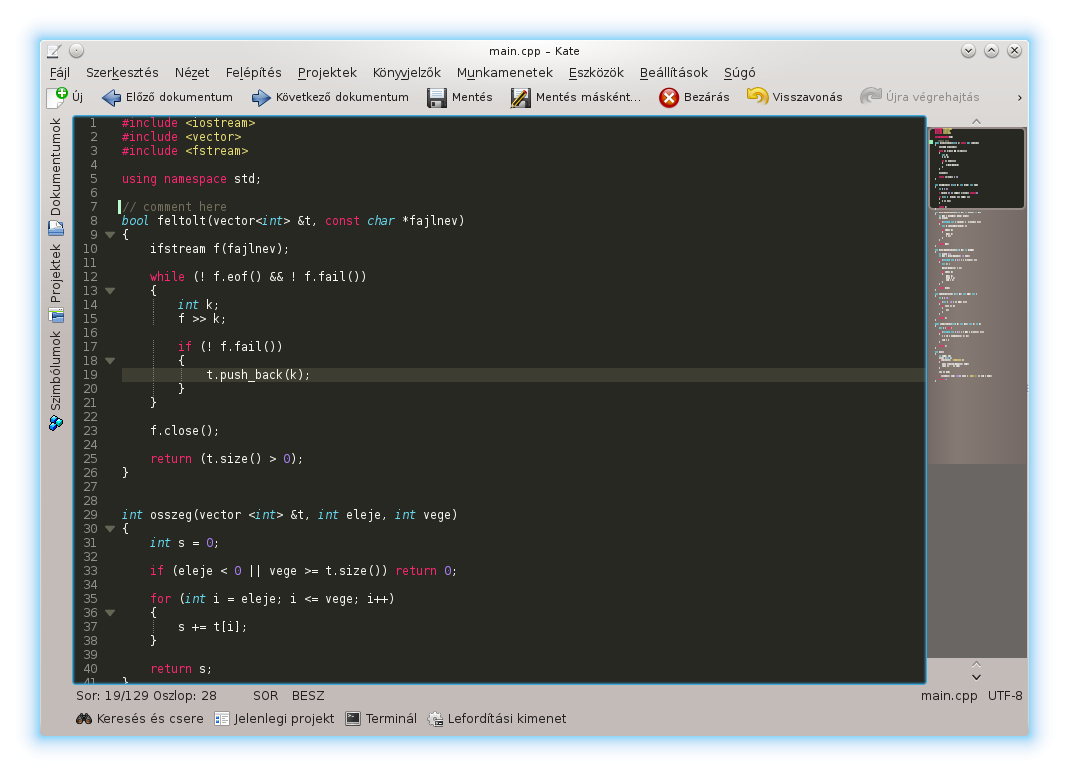1069x776 pixels.
Task: Open the Könyvjelzők menu
Action: pos(406,72)
